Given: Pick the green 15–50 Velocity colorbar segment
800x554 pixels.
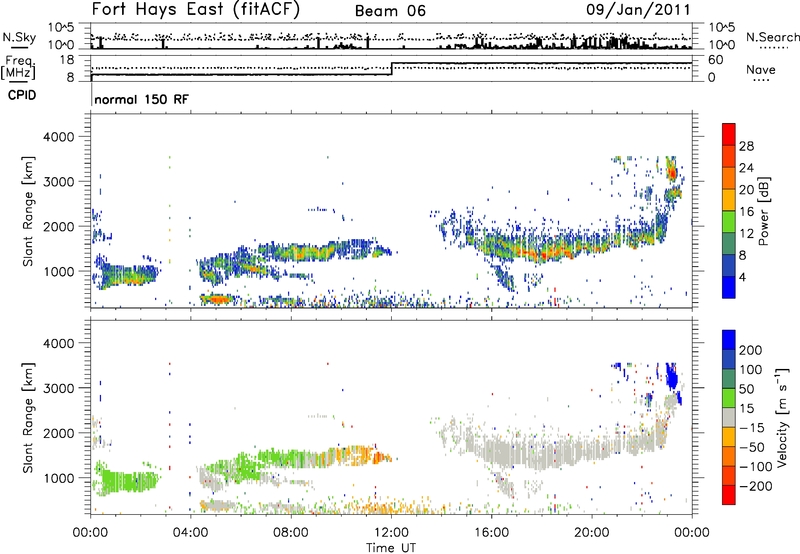Looking at the screenshot, I should point(729,398).
